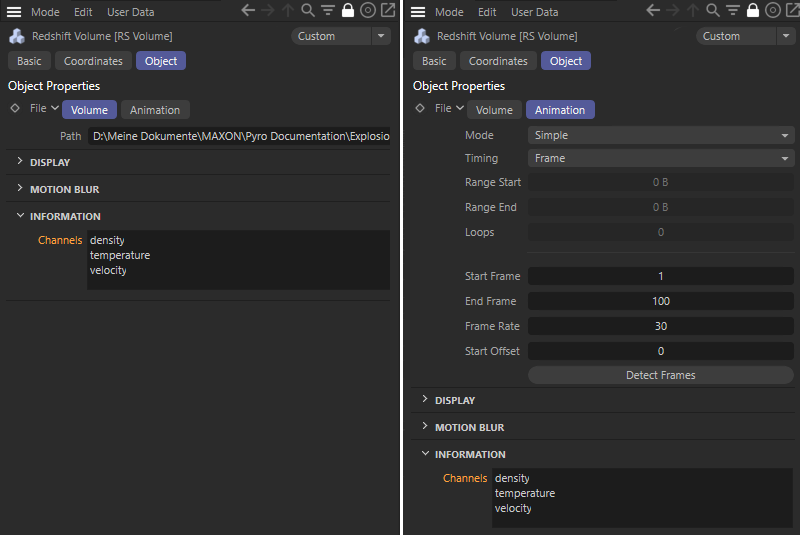
Task: Click the File keyframe diamond in the left panel
Action: [x=15, y=109]
